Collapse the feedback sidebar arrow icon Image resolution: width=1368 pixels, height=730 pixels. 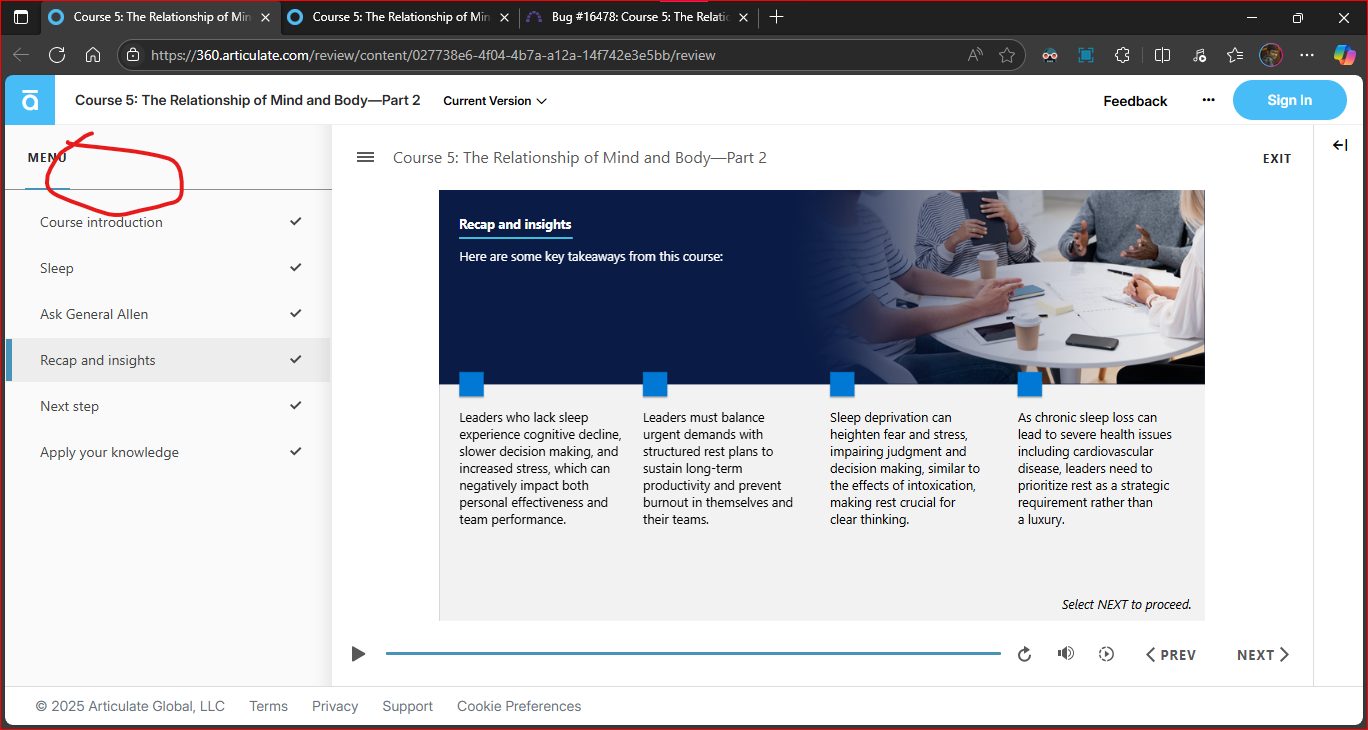click(1340, 145)
